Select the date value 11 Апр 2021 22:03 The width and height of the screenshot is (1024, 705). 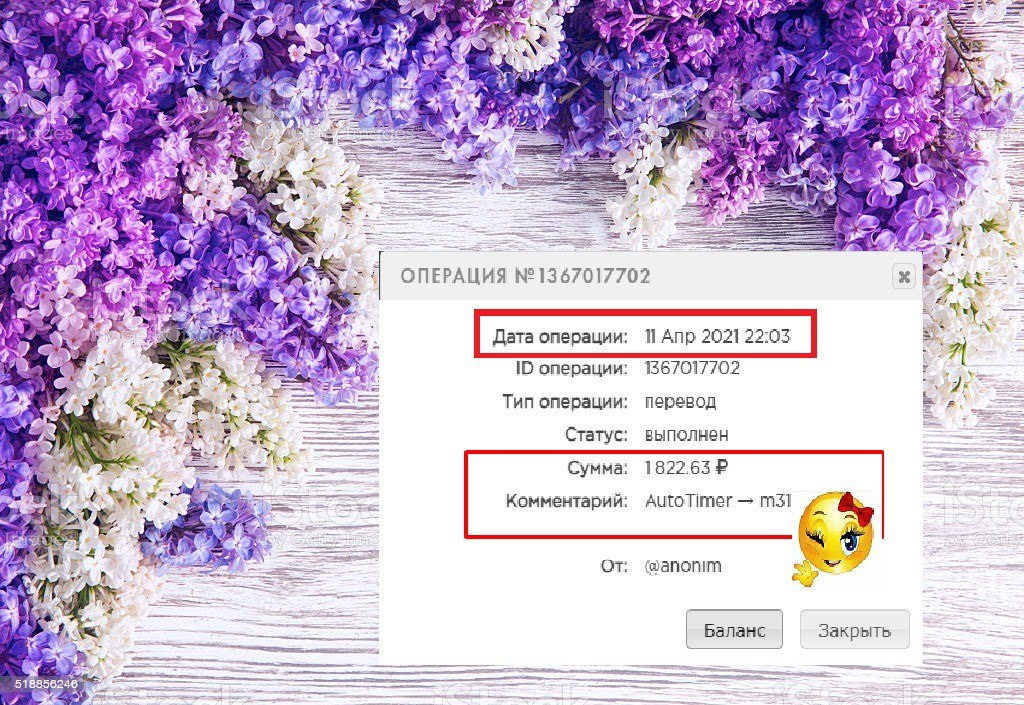pos(718,336)
